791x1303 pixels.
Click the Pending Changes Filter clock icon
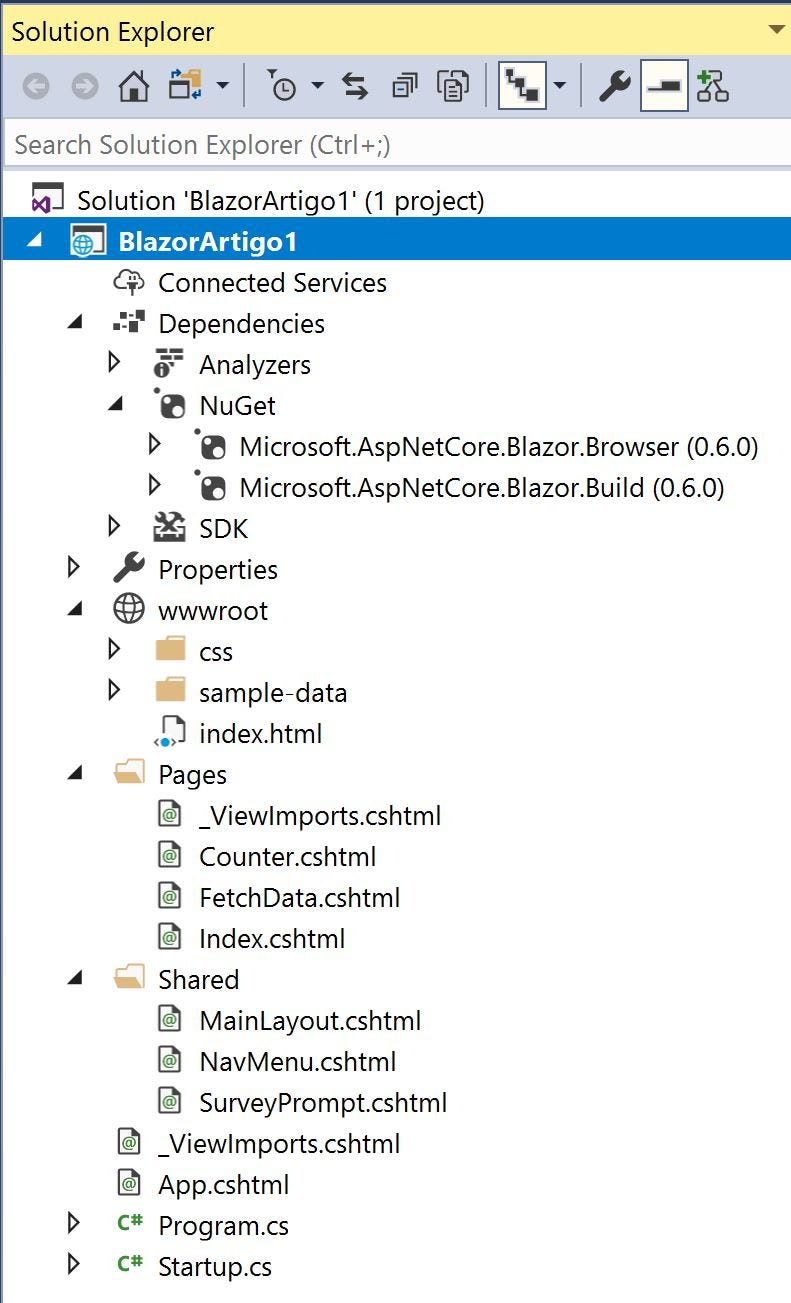point(283,87)
